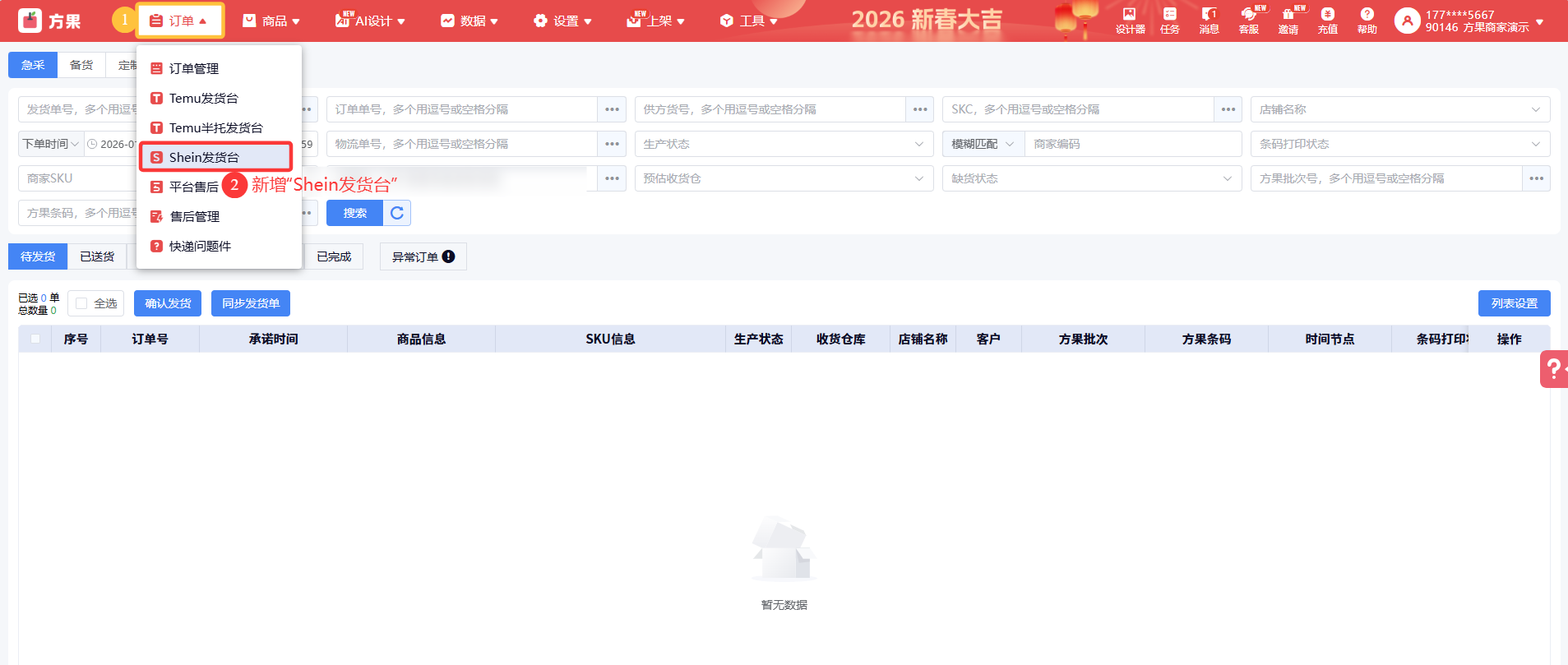Open the 模糊匹配 match mode dropdown
The height and width of the screenshot is (665, 1568).
[983, 144]
